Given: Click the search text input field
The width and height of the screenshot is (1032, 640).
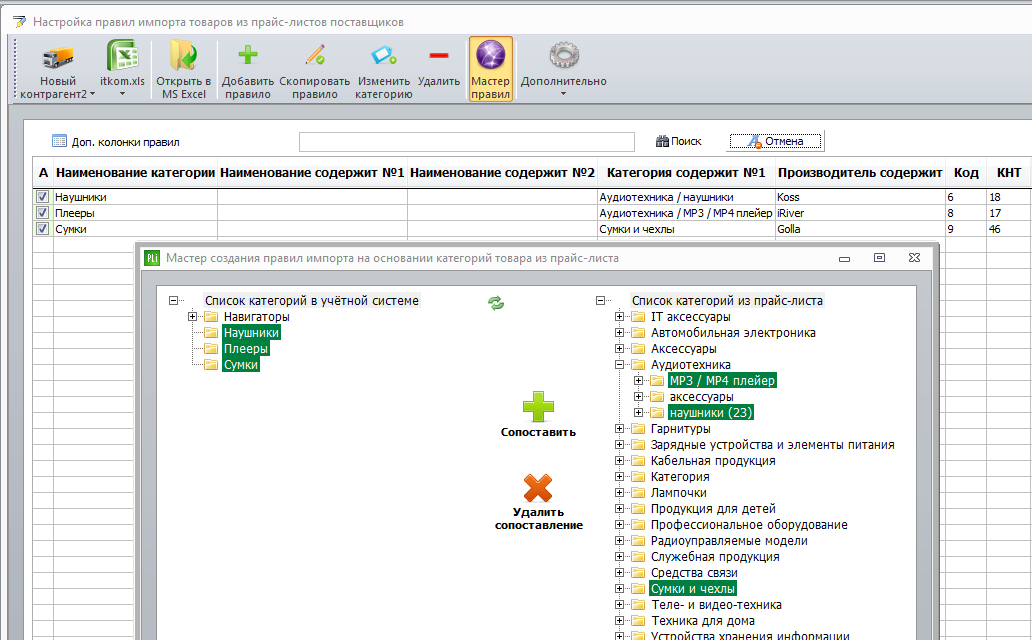Looking at the screenshot, I should coord(467,142).
